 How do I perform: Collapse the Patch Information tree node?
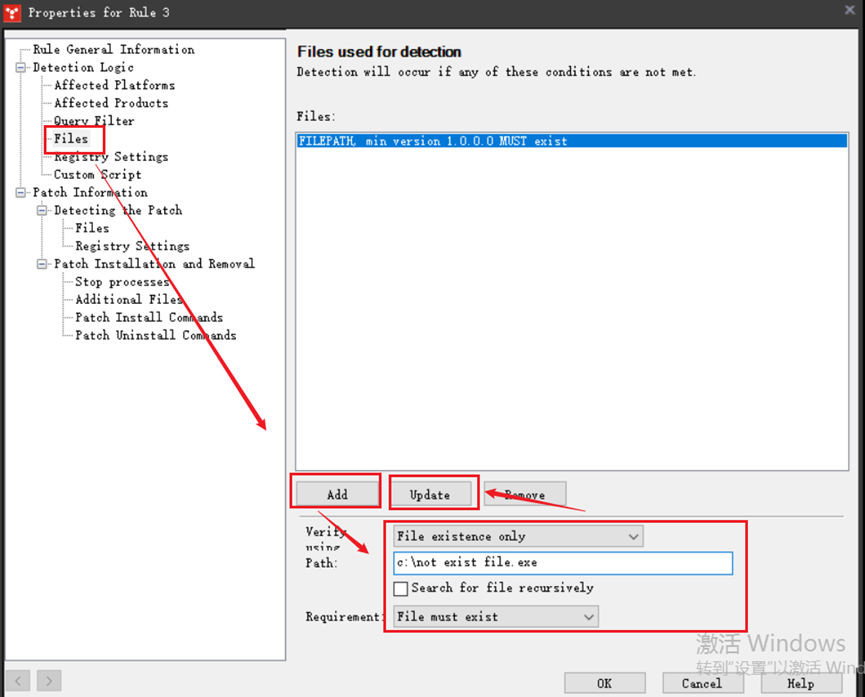click(x=22, y=193)
